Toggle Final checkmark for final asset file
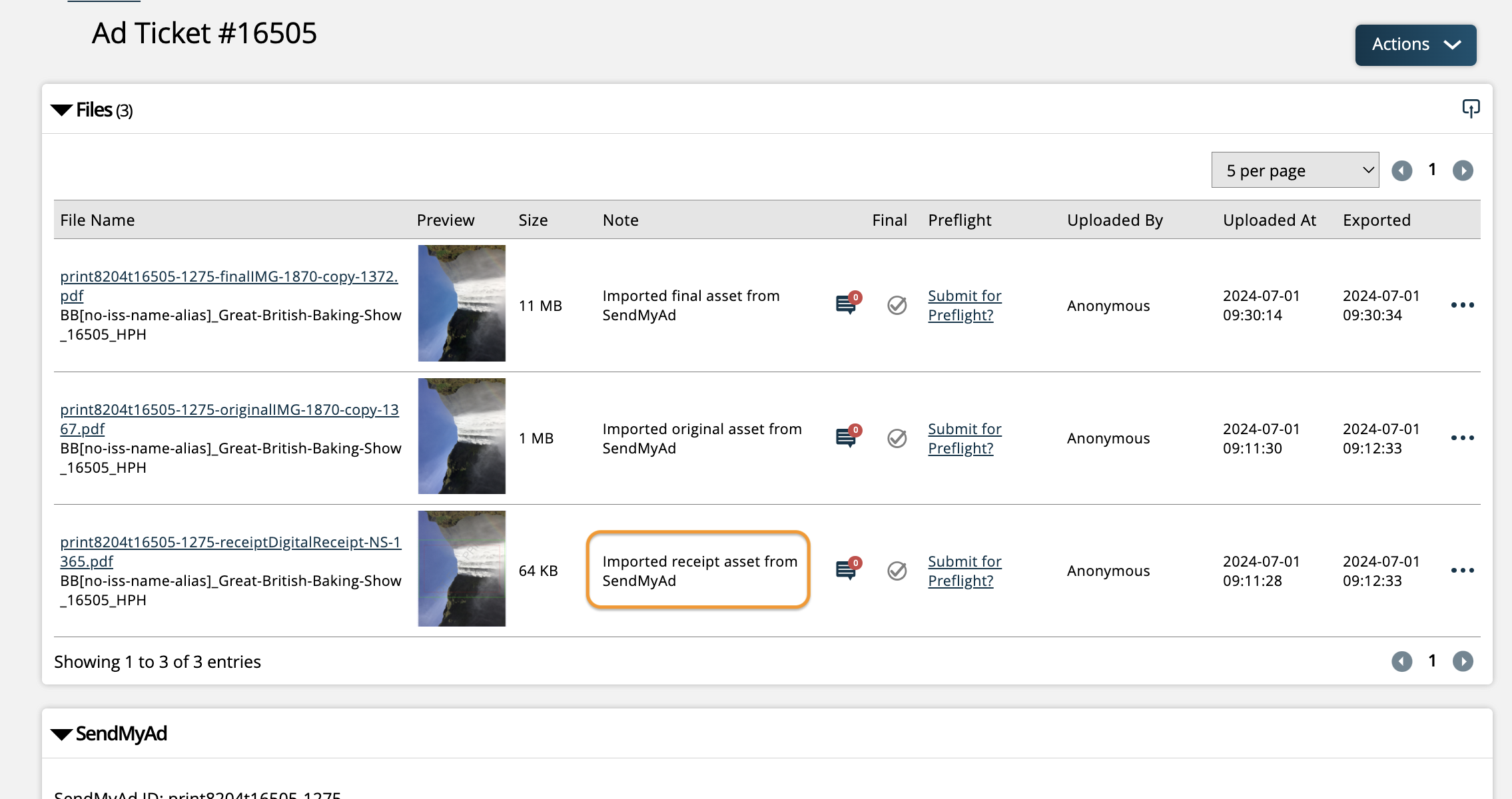 897,305
